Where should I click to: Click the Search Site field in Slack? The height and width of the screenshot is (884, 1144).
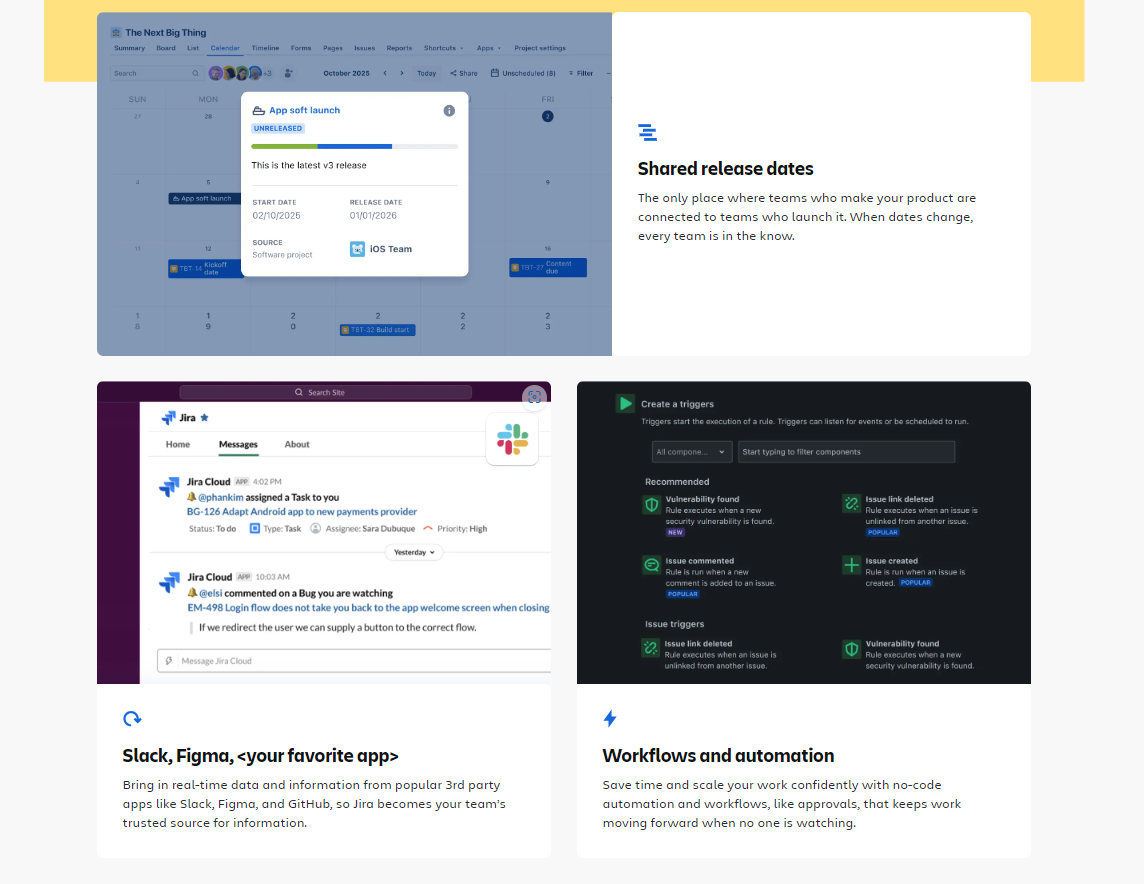click(325, 392)
